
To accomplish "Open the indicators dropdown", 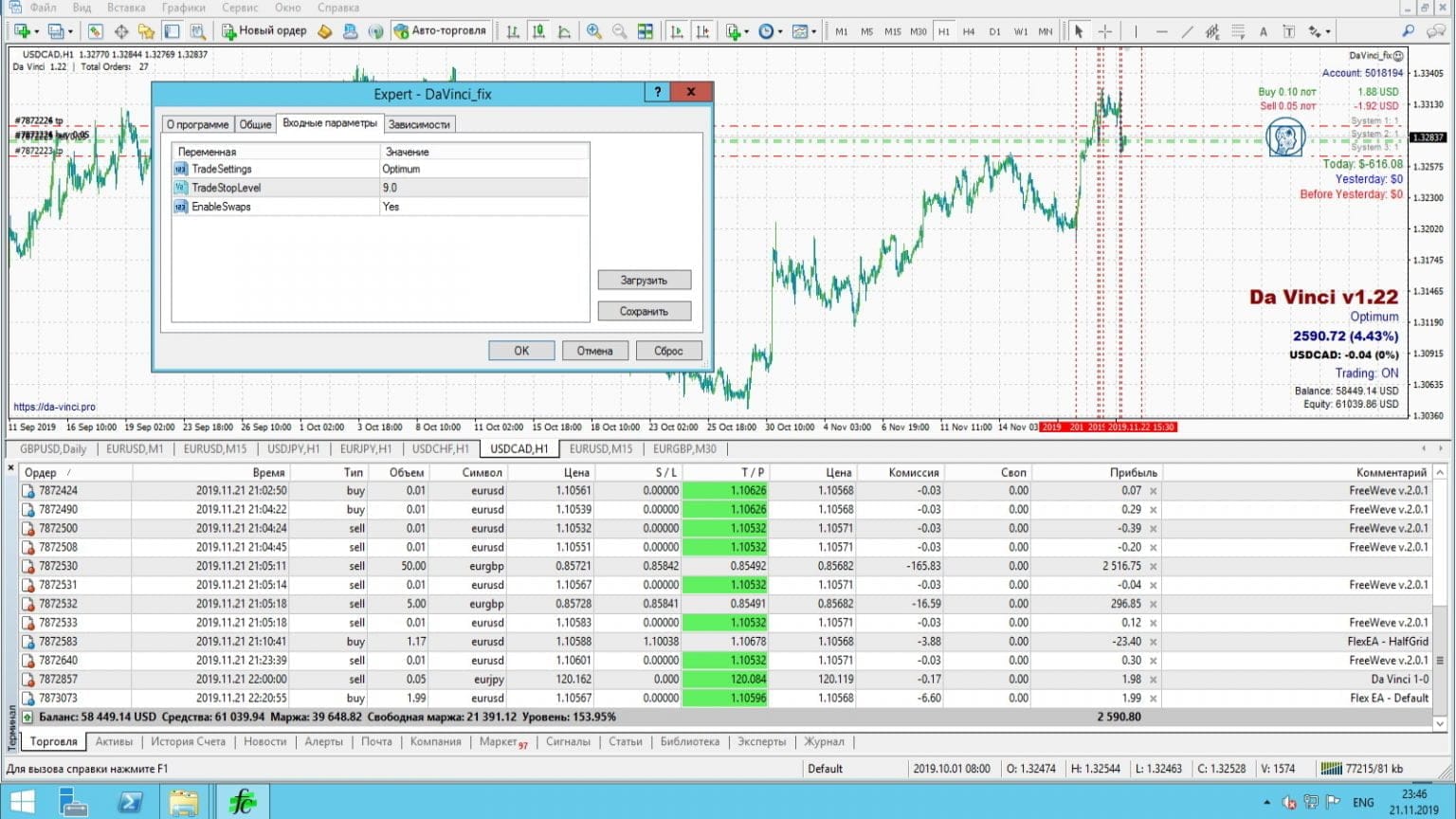I will pyautogui.click(x=745, y=29).
